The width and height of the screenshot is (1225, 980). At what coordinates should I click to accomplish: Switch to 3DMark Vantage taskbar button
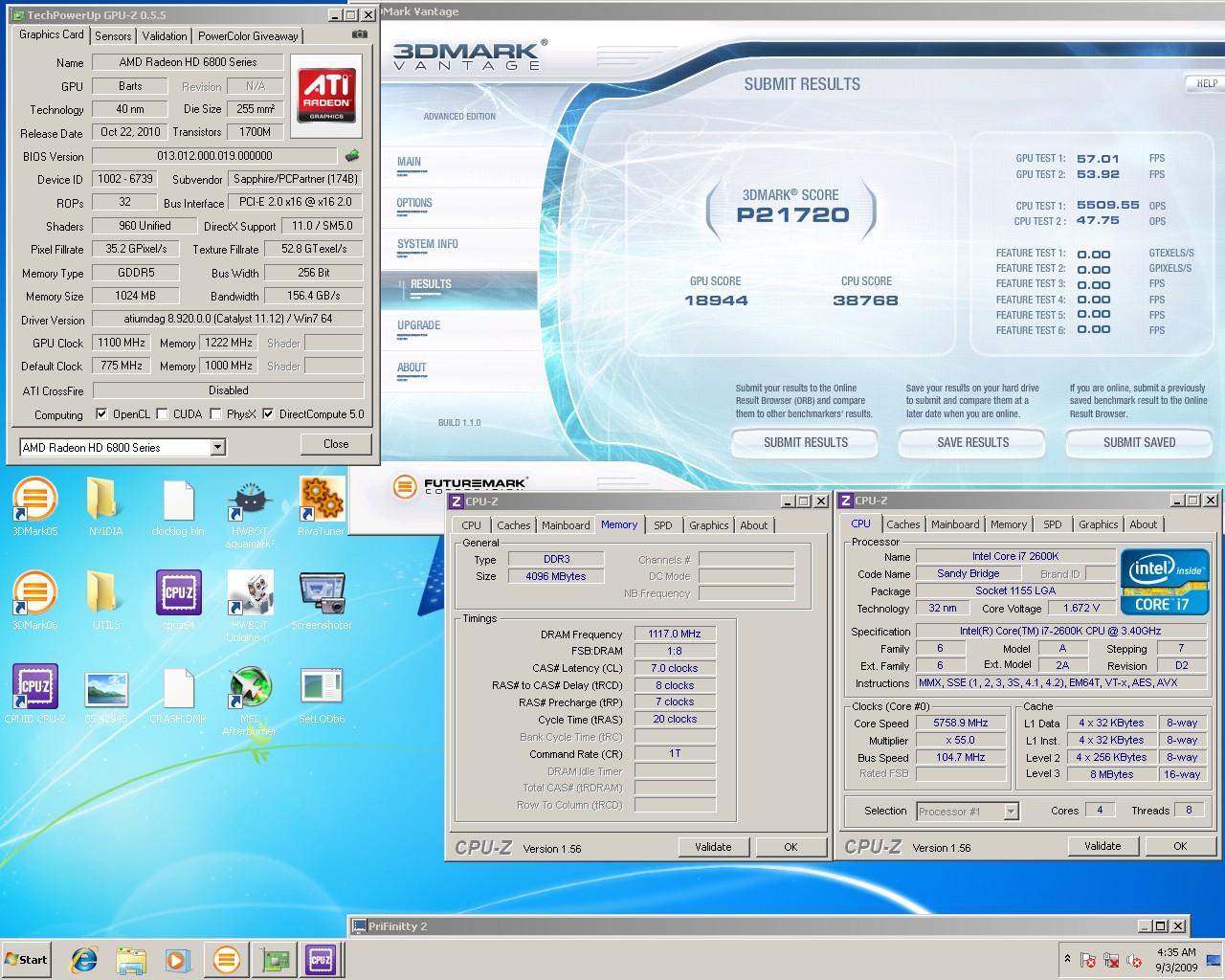coord(227,959)
